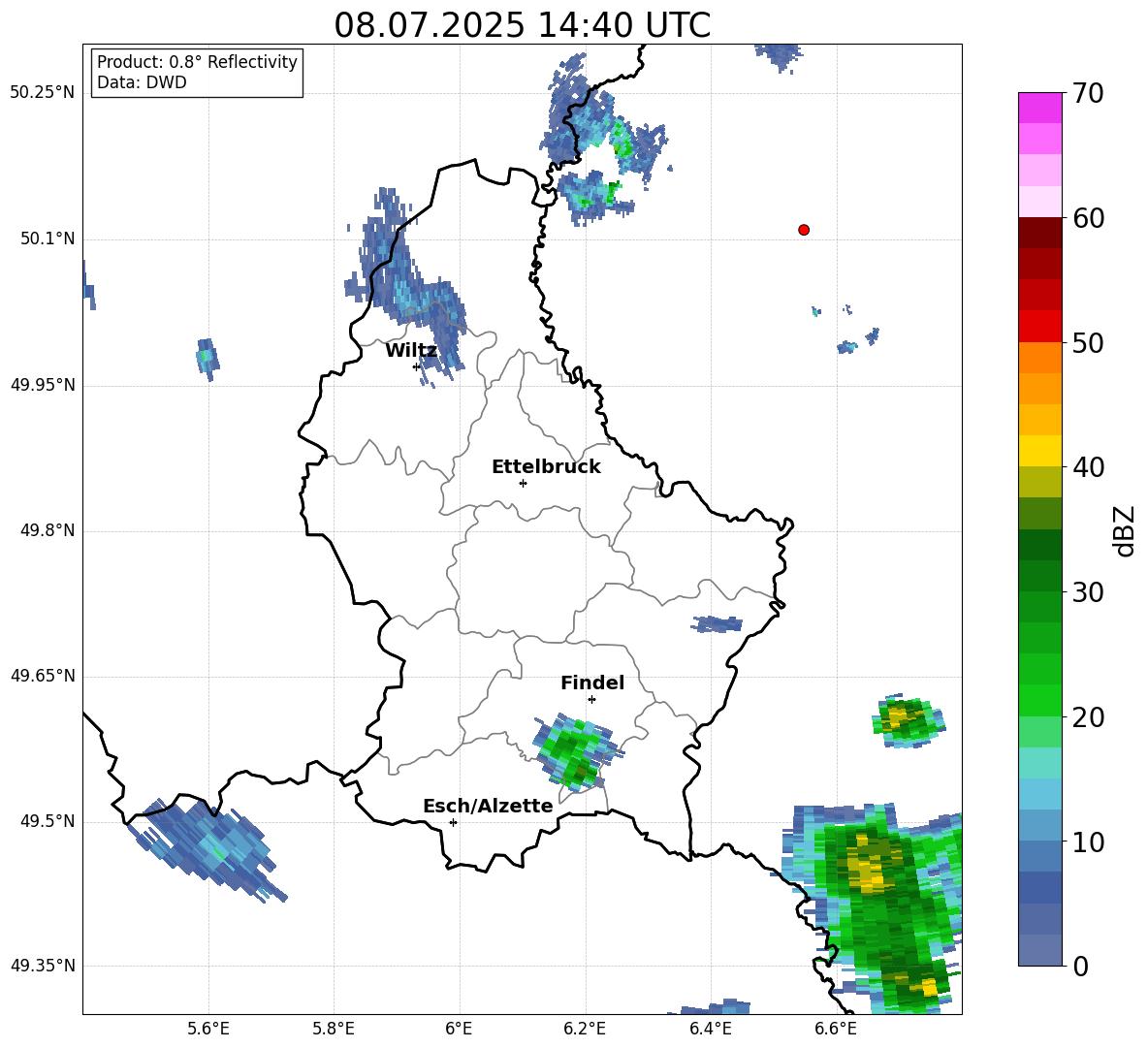1148x1048 pixels.
Task: Click the dBZ colorbar label
Action: (x=1123, y=530)
